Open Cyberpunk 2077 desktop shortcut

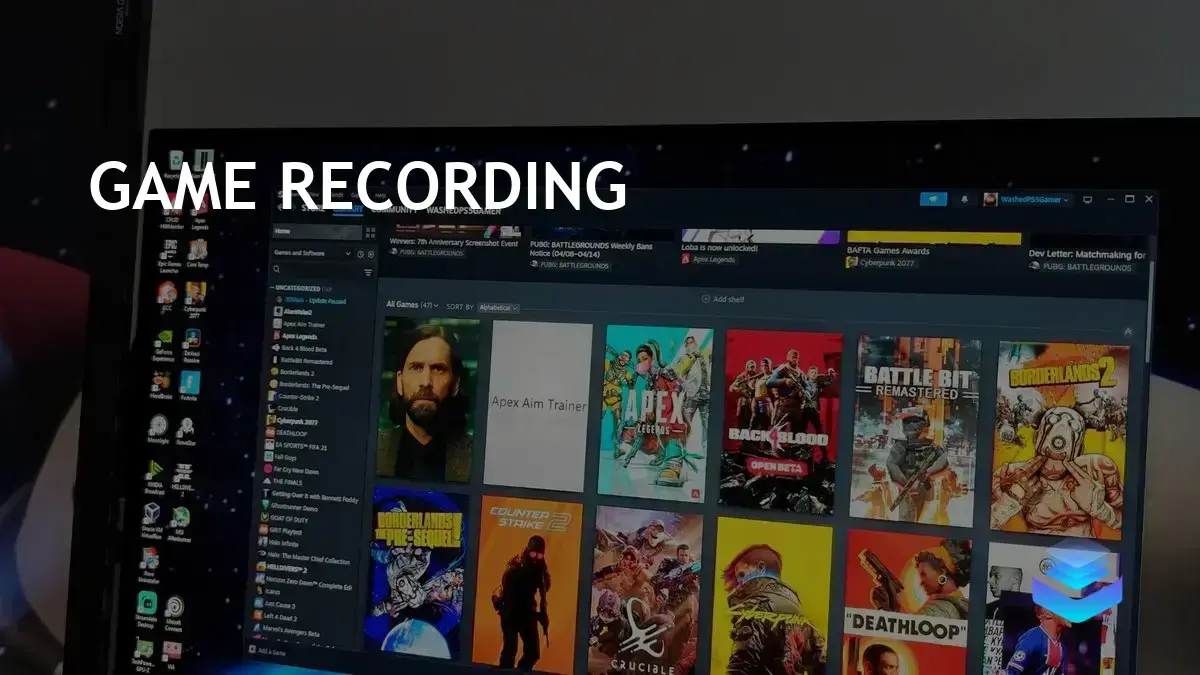pyautogui.click(x=195, y=298)
